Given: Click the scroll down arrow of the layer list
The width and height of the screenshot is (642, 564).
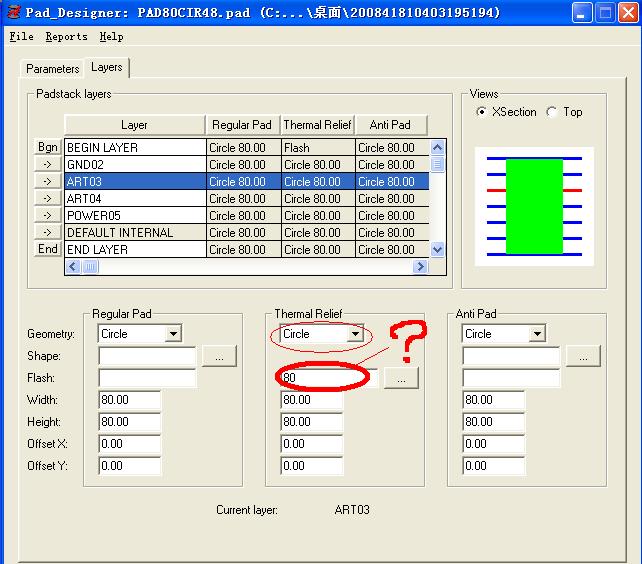Looking at the screenshot, I should click(x=437, y=249).
